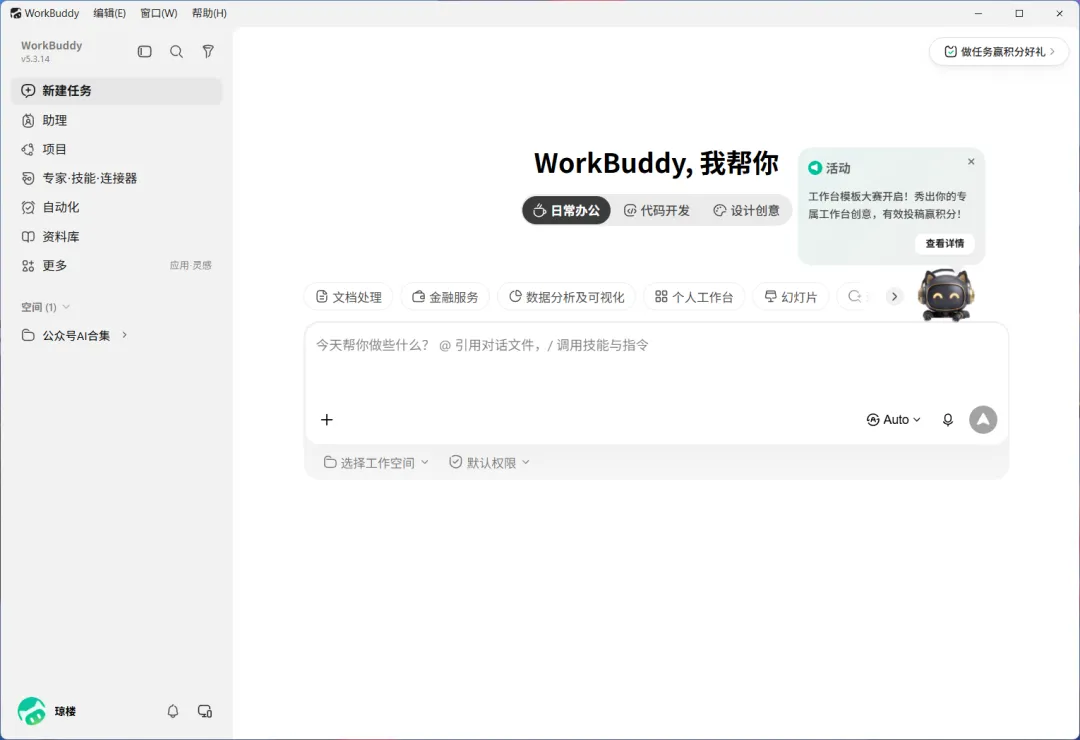Click WorkBuddy app icon in title bar
Image resolution: width=1080 pixels, height=740 pixels.
[x=15, y=13]
